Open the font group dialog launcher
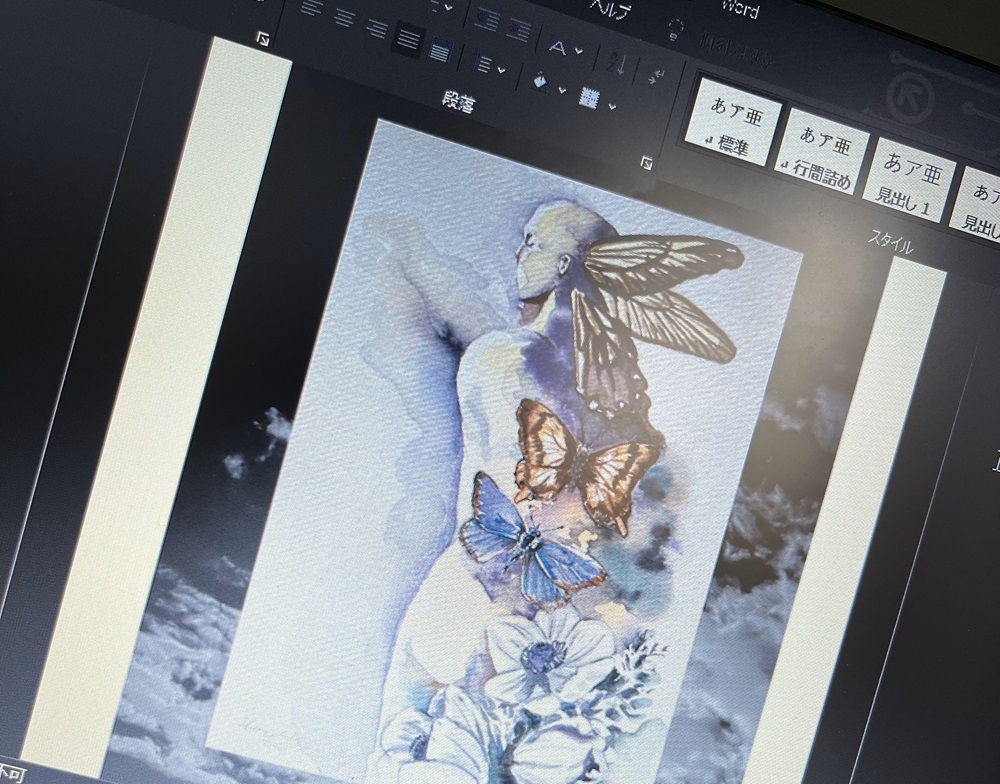Screen dimensions: 1000x784 point(262,39)
